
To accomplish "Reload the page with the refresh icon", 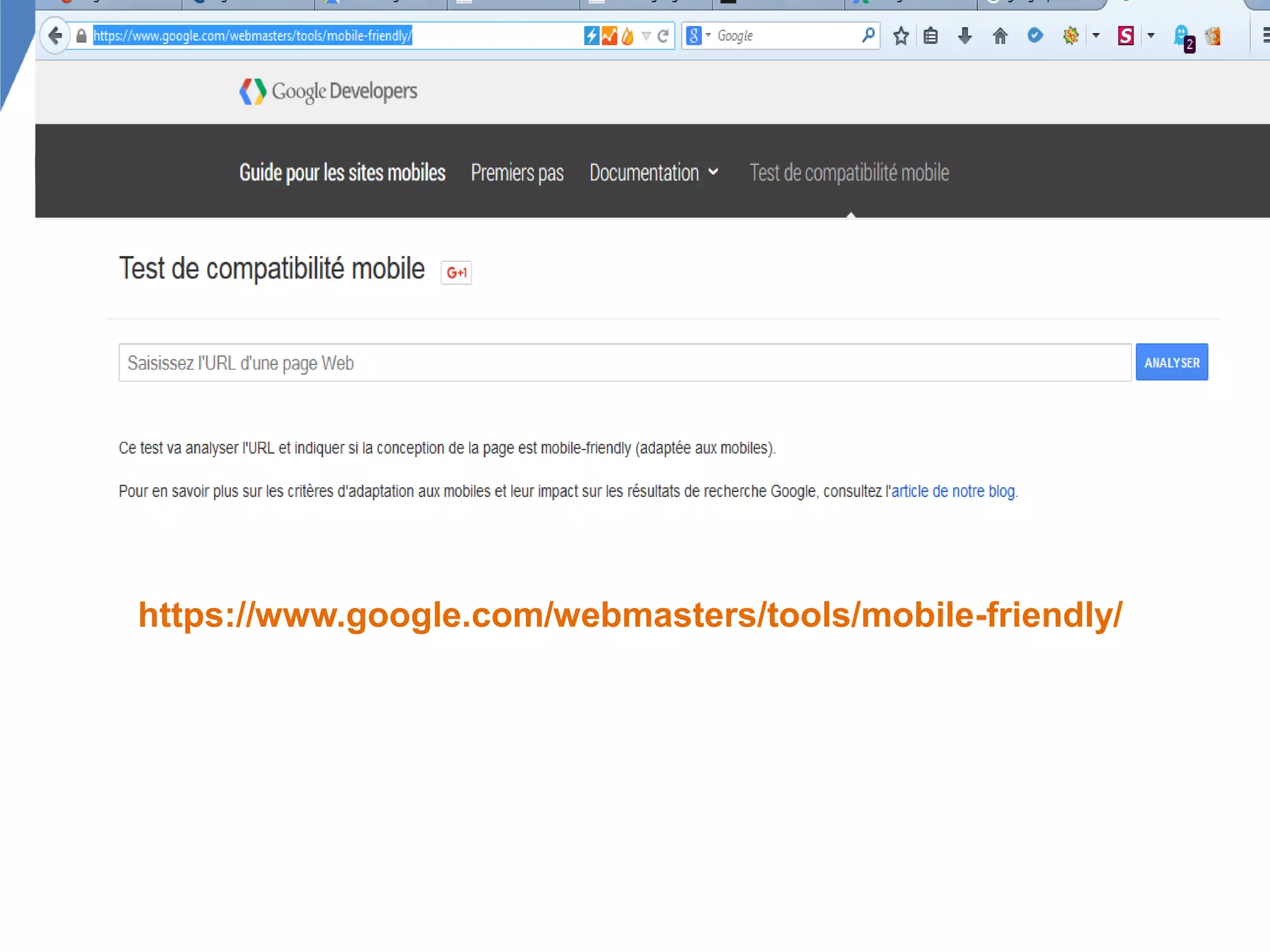I will pos(663,36).
